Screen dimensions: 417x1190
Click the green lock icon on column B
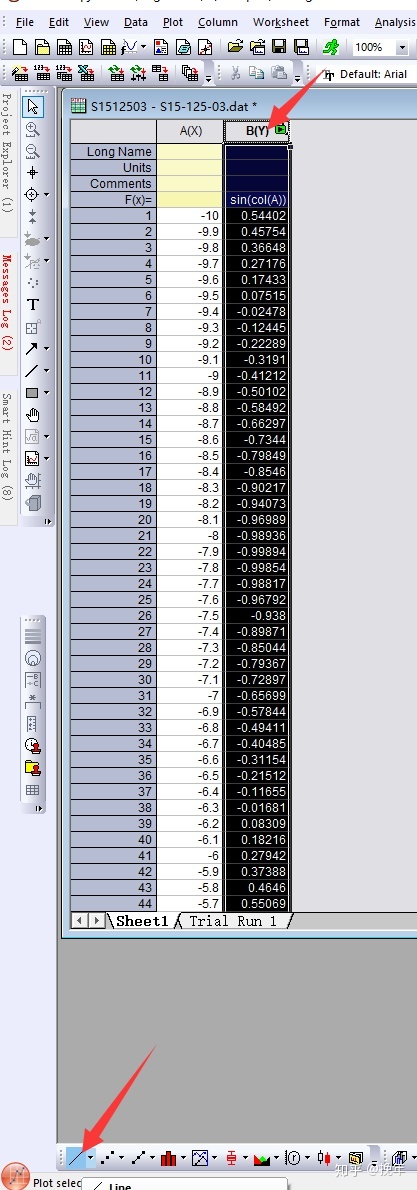(x=280, y=131)
